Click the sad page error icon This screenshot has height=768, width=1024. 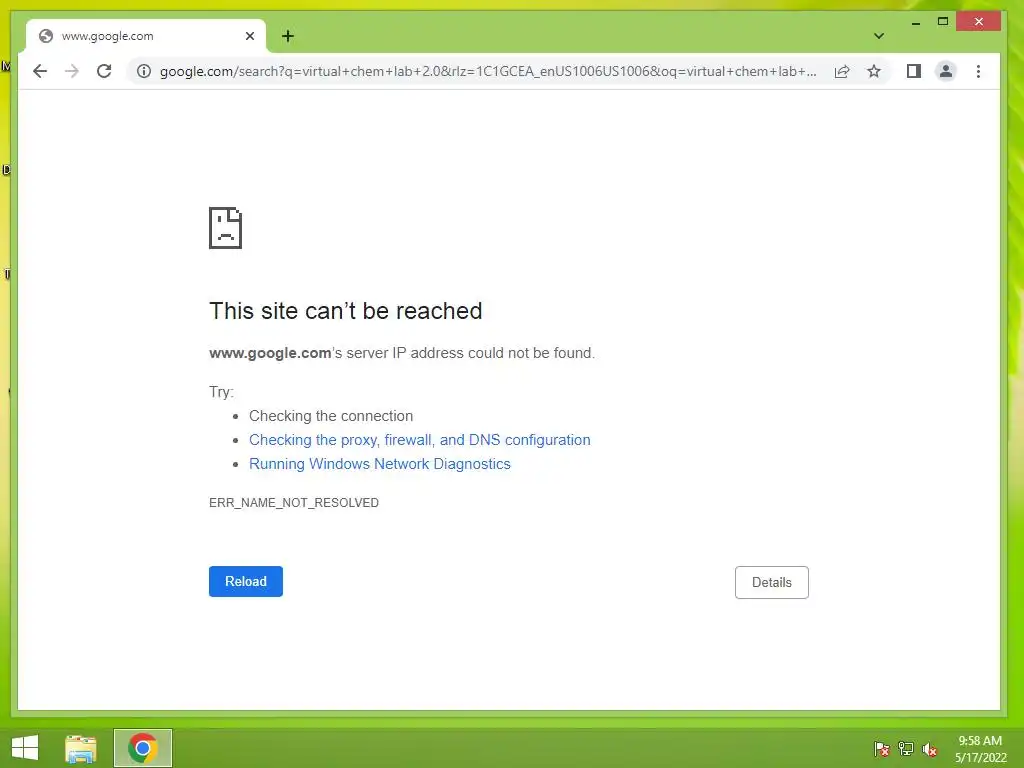(x=225, y=228)
